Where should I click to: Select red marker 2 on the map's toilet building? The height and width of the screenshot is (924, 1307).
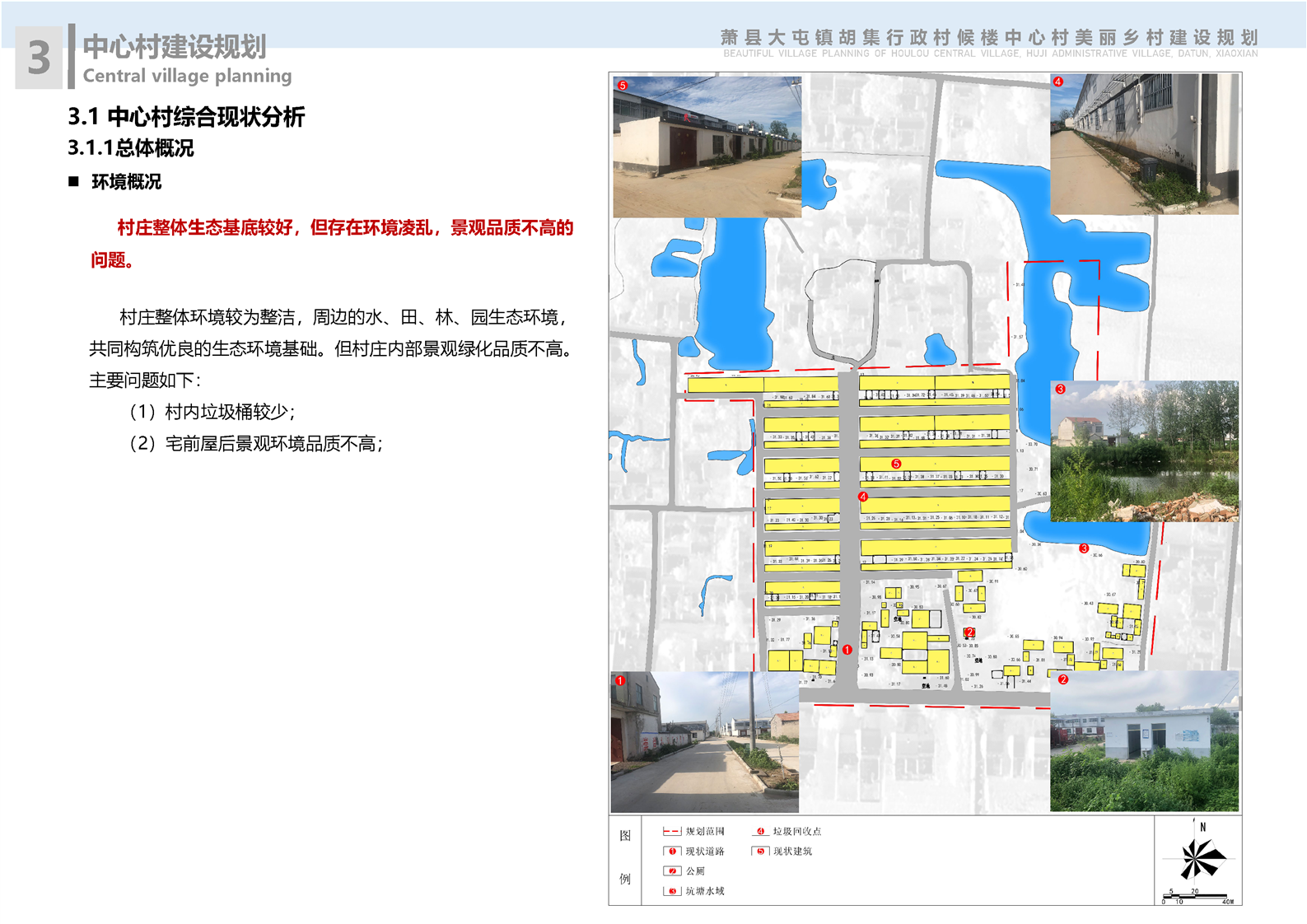click(x=970, y=632)
